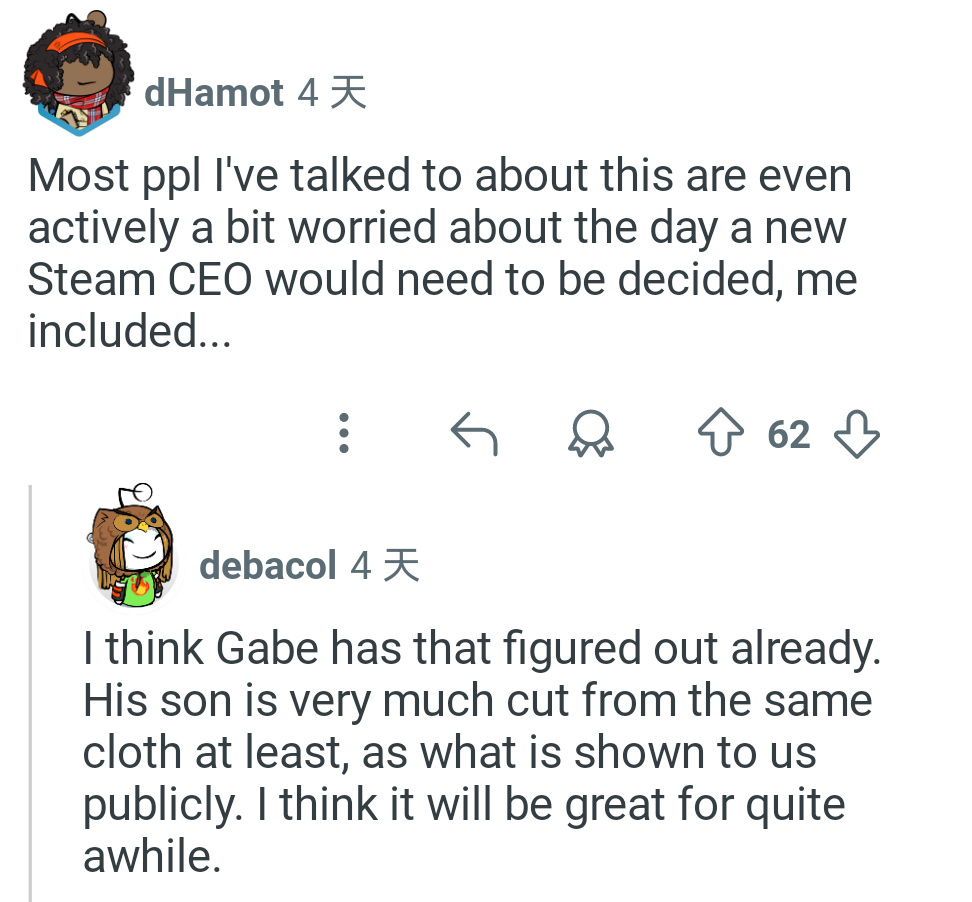Open the three-dot more options menu
Screen dimensions: 972x902
[343, 435]
